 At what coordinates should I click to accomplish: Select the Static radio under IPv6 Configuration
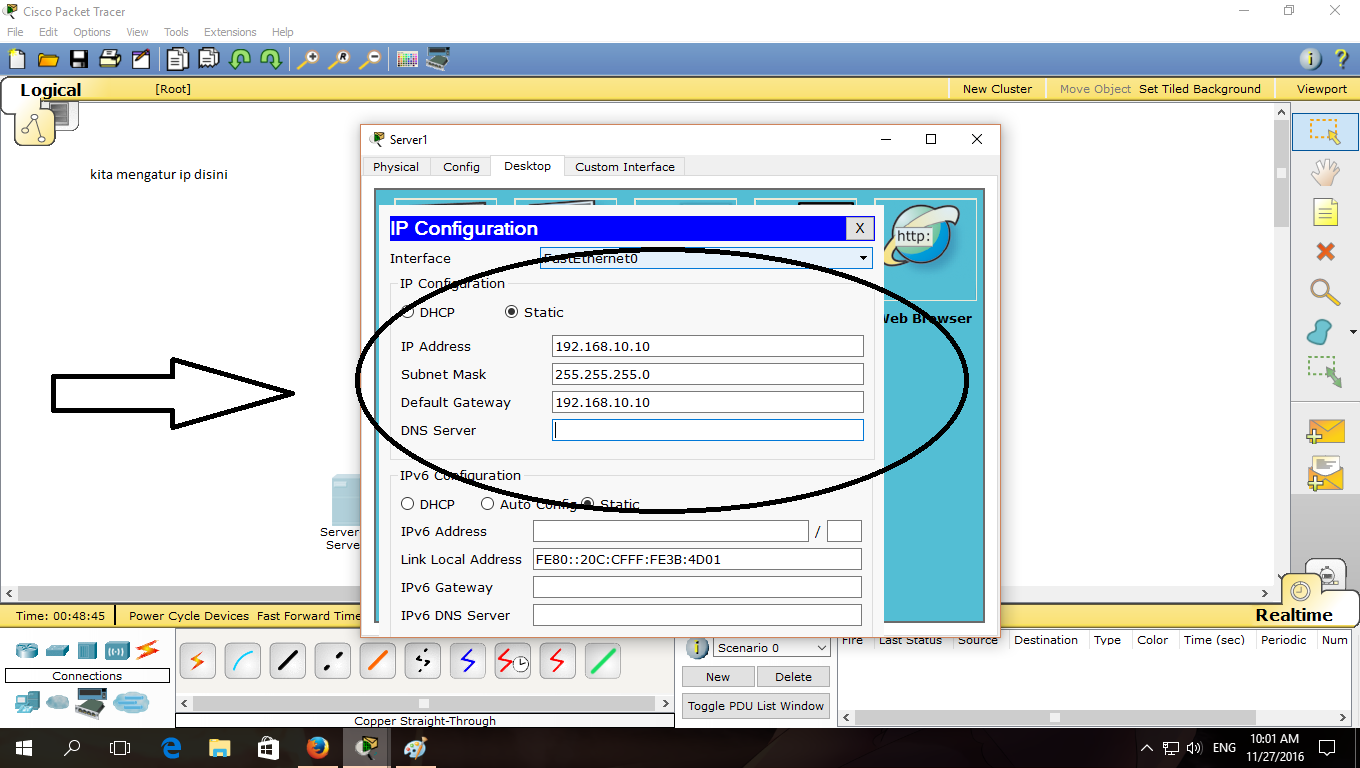pos(588,504)
